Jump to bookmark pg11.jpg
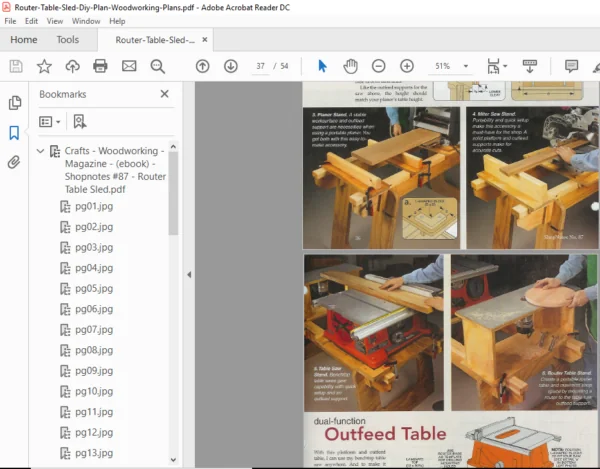 tap(94, 412)
